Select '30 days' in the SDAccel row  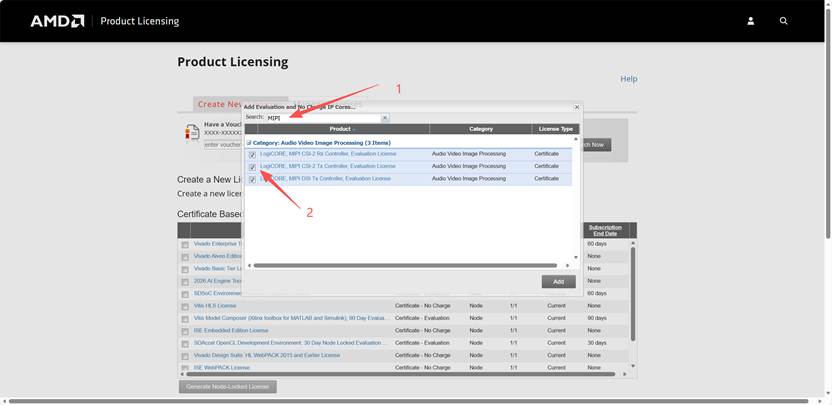tap(597, 343)
